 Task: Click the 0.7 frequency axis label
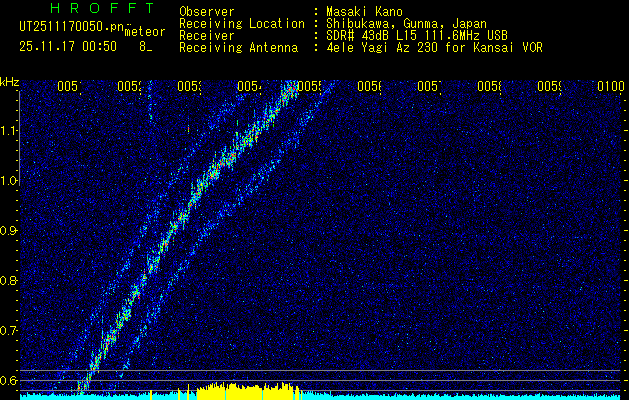point(9,331)
